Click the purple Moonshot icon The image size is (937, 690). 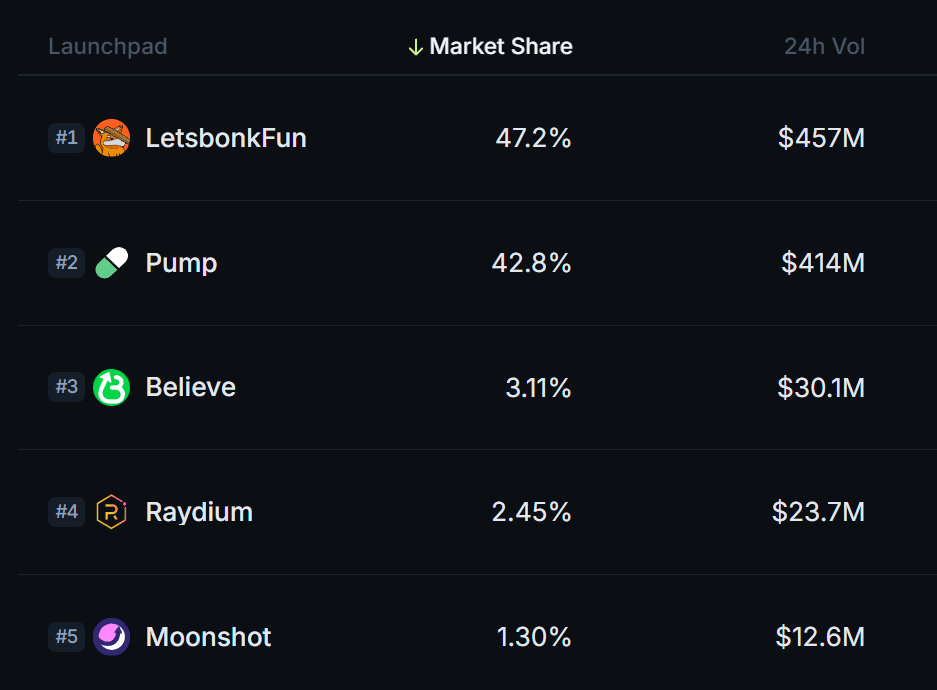click(x=111, y=637)
